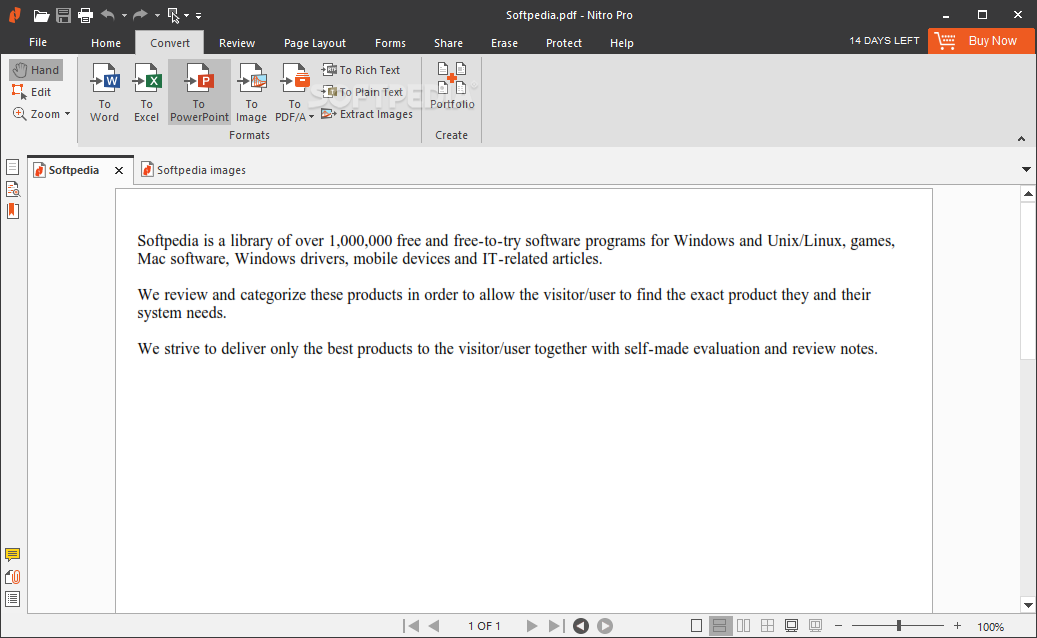Viewport: 1037px width, 638px height.
Task: Convert PDF To Word
Action: pos(104,93)
